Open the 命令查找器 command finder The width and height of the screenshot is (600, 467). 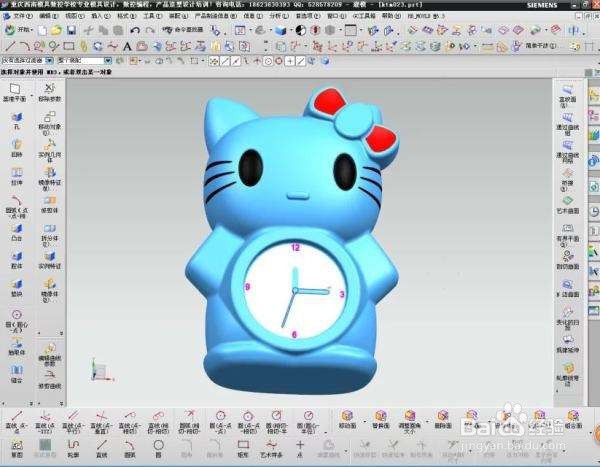(x=183, y=30)
